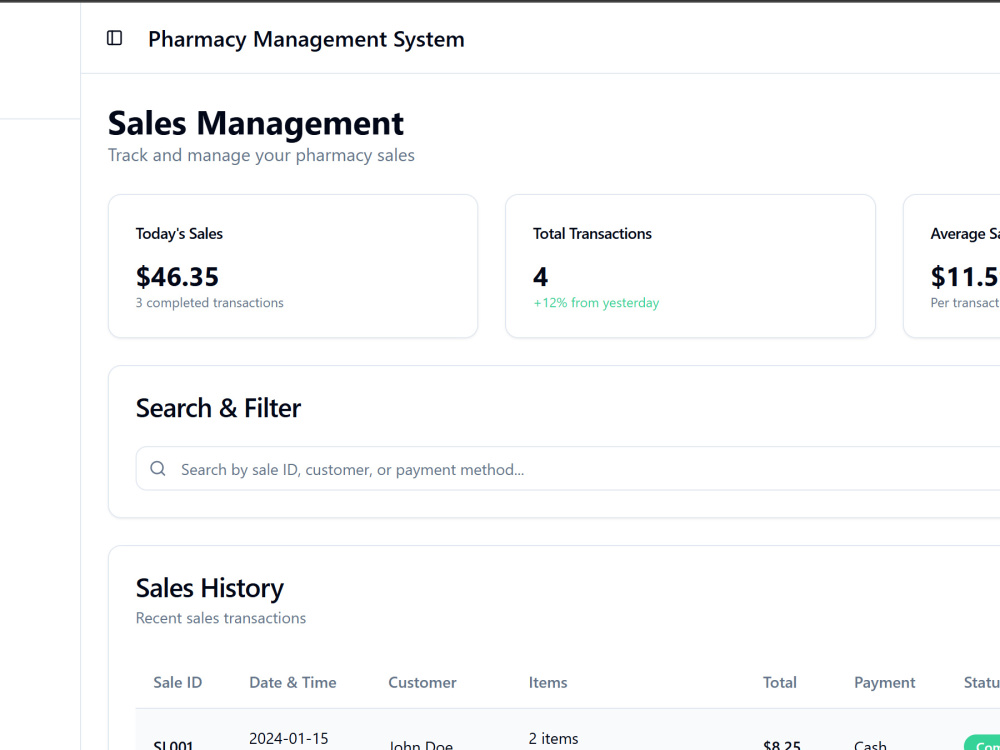Open the Total Transactions card
This screenshot has width=1000, height=750.
(690, 266)
